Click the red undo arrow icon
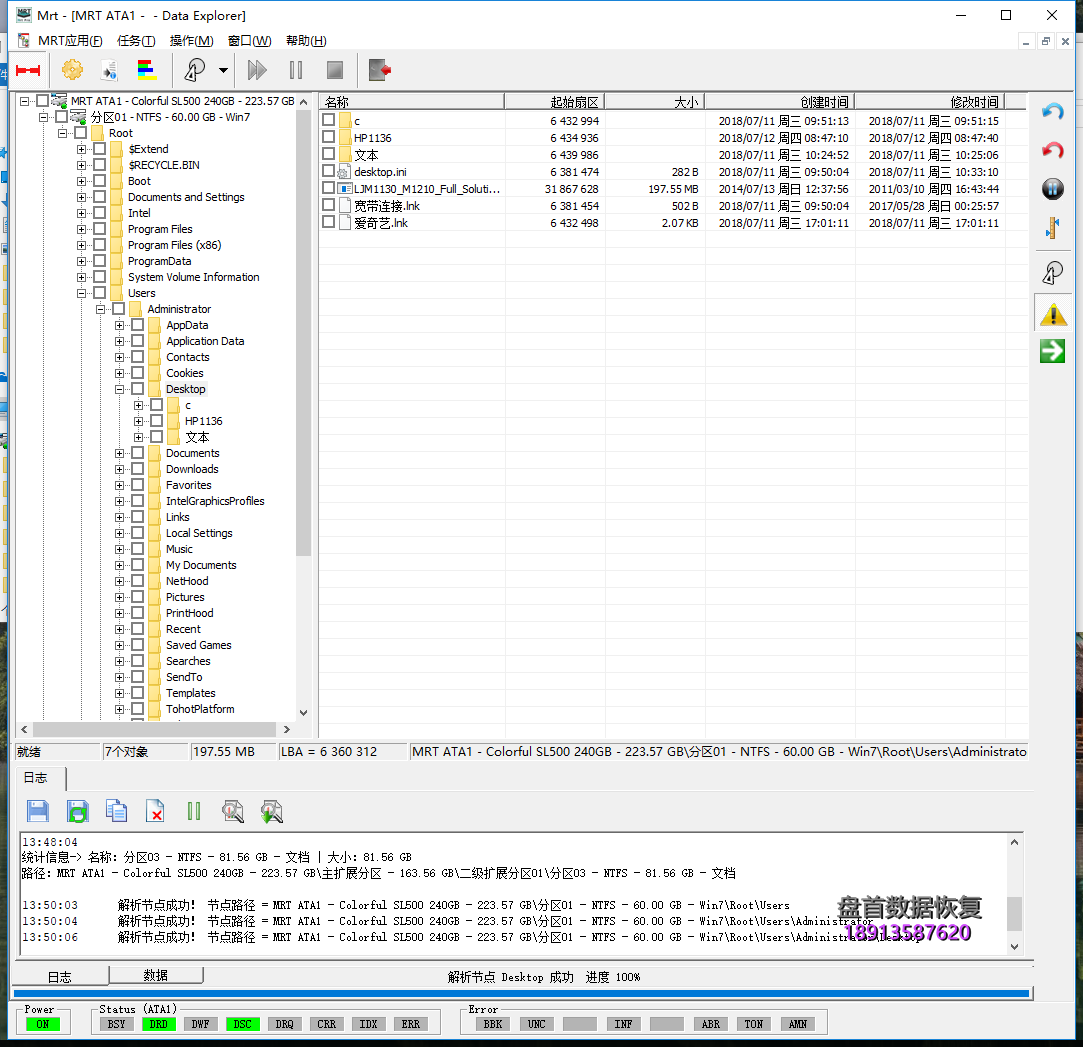Screen dimensions: 1083x1047 [x=1052, y=150]
